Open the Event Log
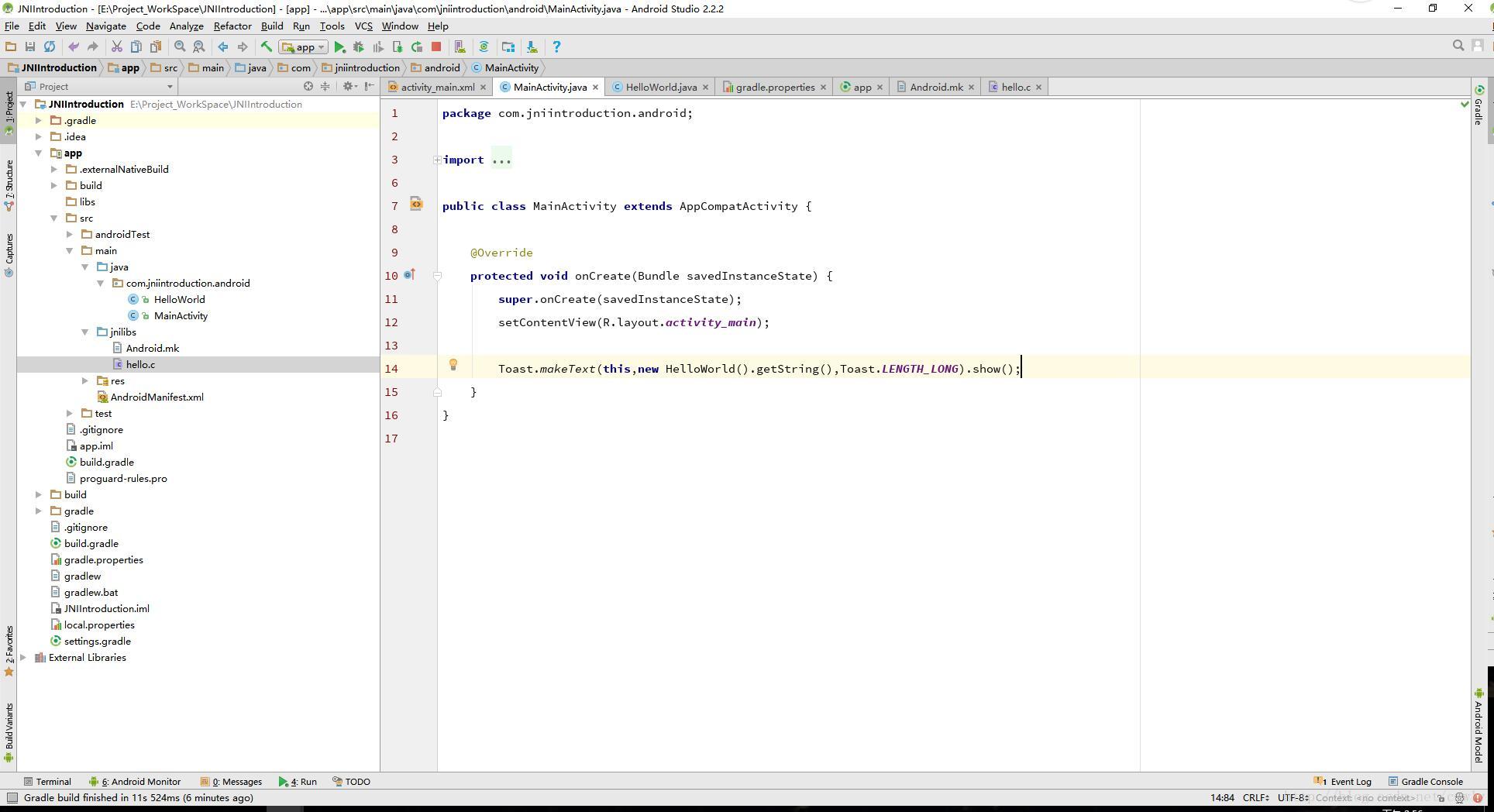The height and width of the screenshot is (812, 1494). tap(1343, 781)
